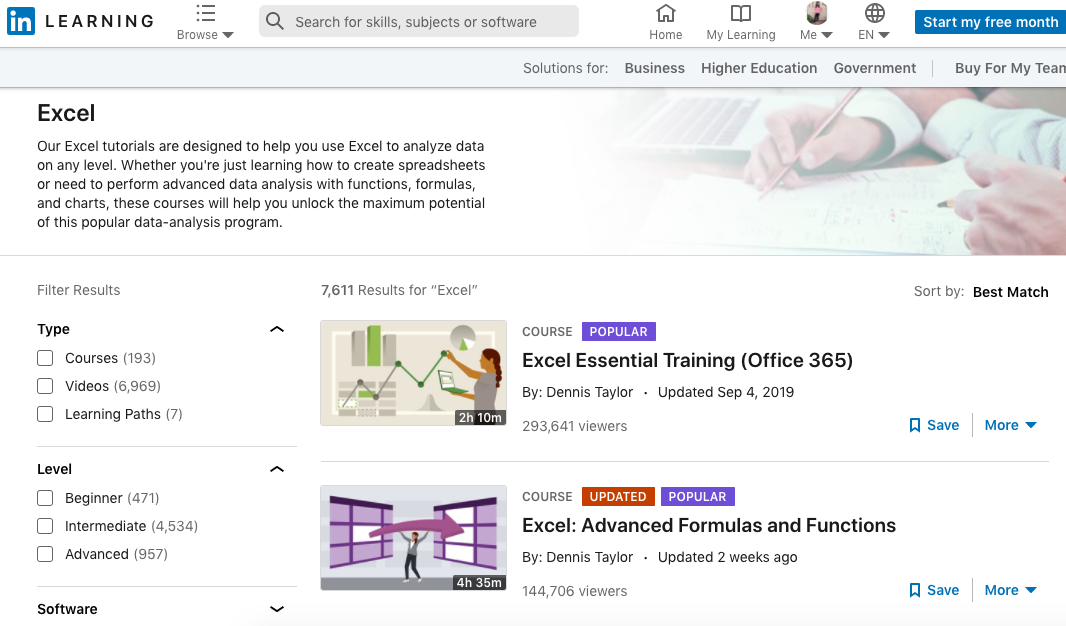Expand the Software filter section
Image resolution: width=1066 pixels, height=626 pixels.
(x=277, y=609)
